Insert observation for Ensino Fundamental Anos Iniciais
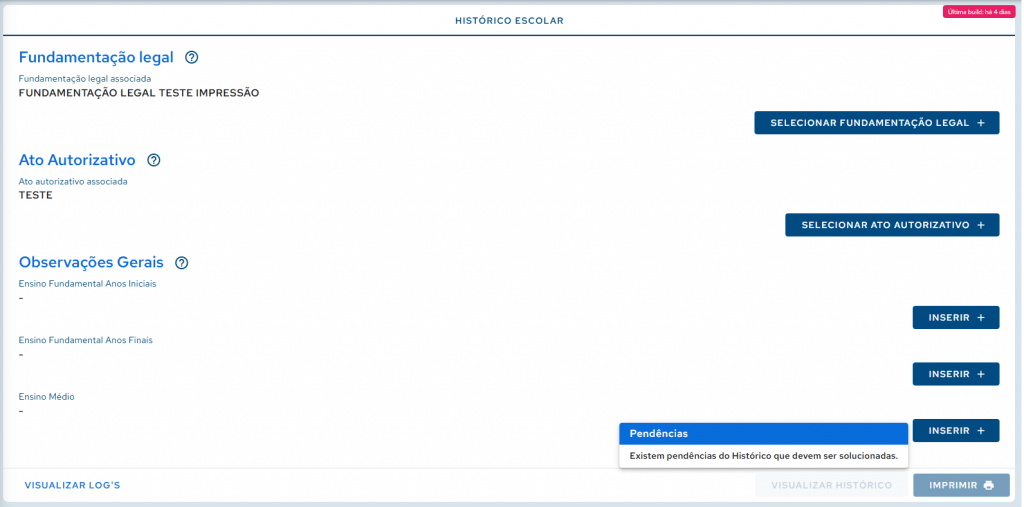 pos(955,318)
